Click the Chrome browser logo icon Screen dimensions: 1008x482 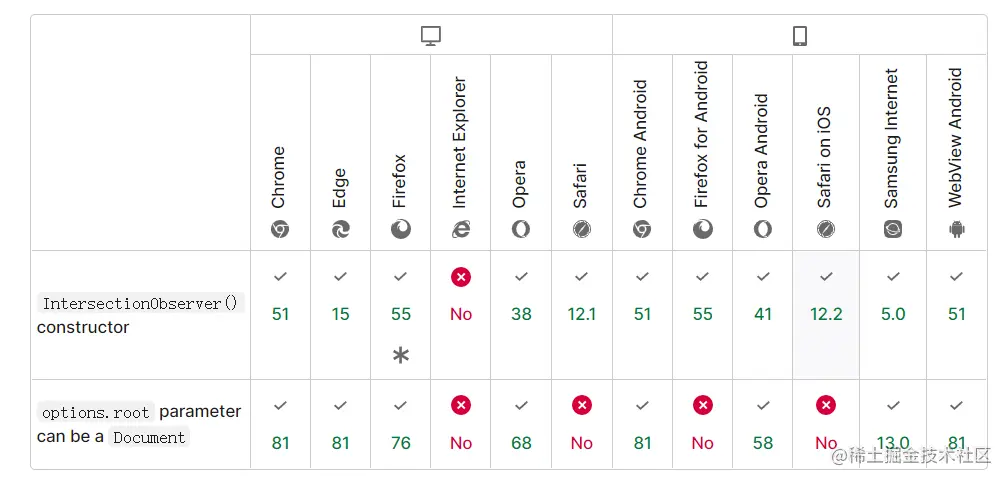[x=280, y=229]
